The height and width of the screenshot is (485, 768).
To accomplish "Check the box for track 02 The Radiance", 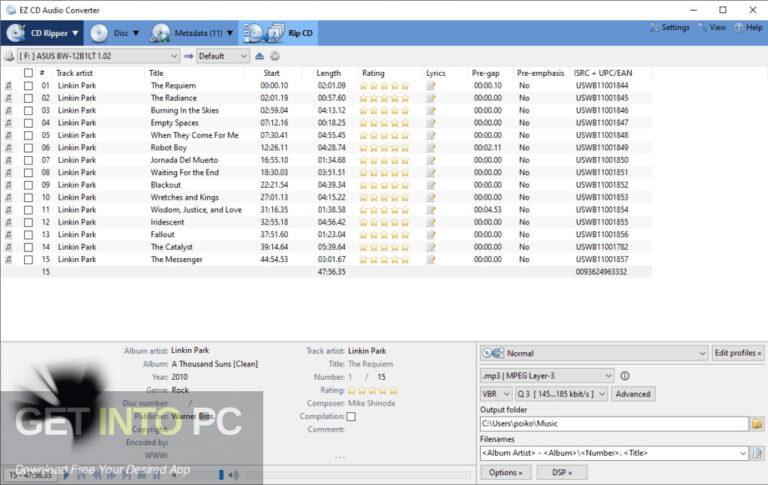I will (28, 98).
